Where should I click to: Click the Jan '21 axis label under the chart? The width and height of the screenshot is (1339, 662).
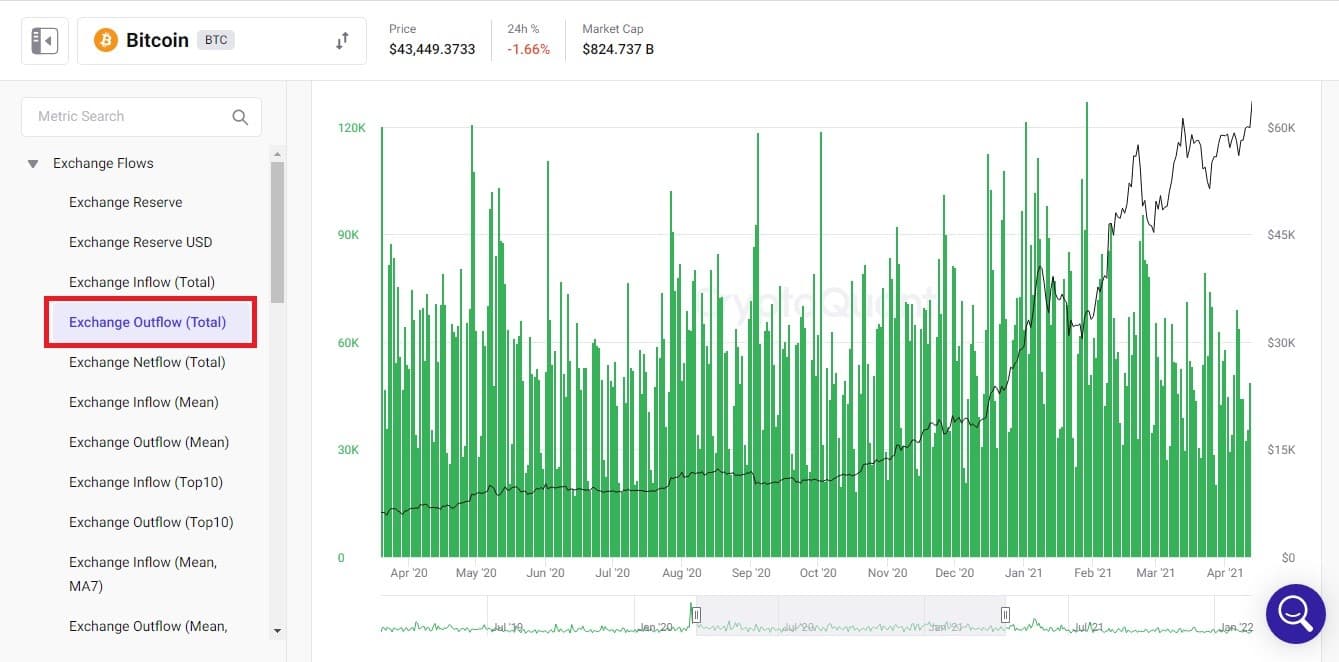click(1023, 573)
